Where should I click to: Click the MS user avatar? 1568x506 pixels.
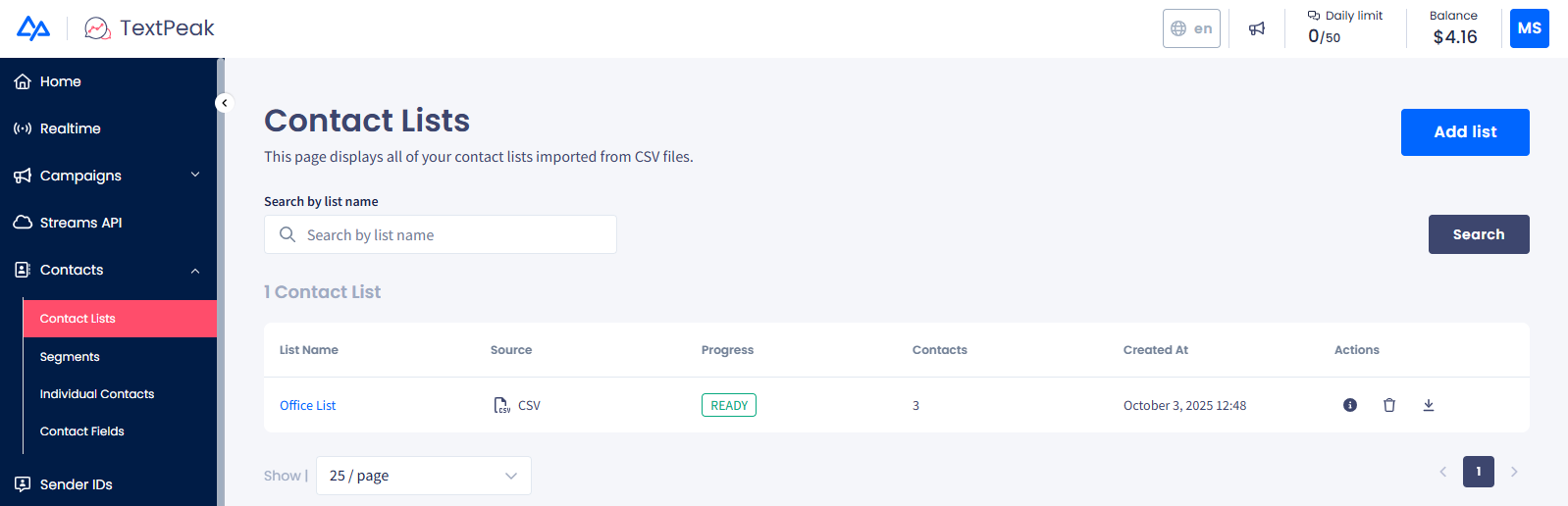point(1529,28)
